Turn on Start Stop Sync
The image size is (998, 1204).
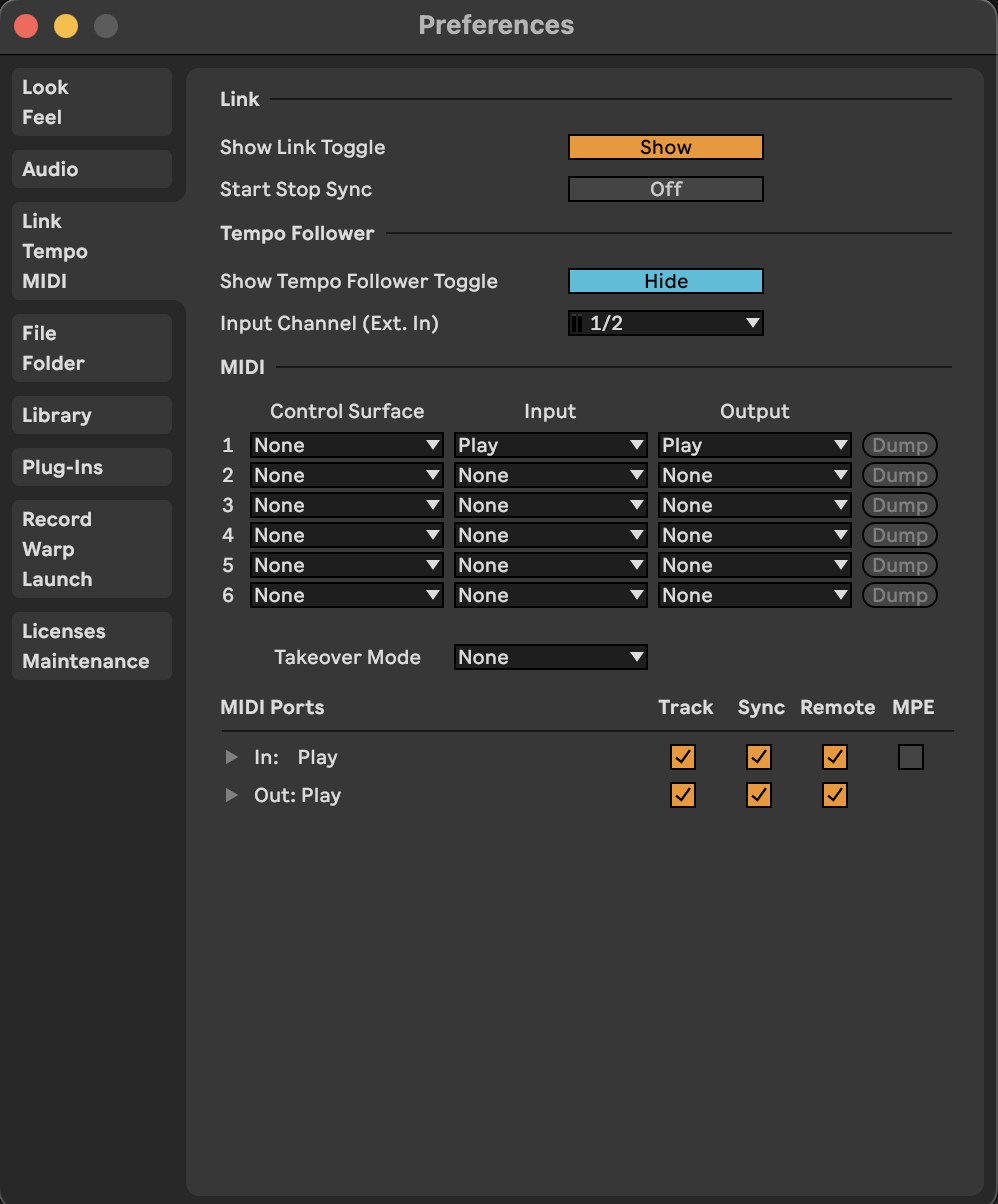pyautogui.click(x=665, y=189)
